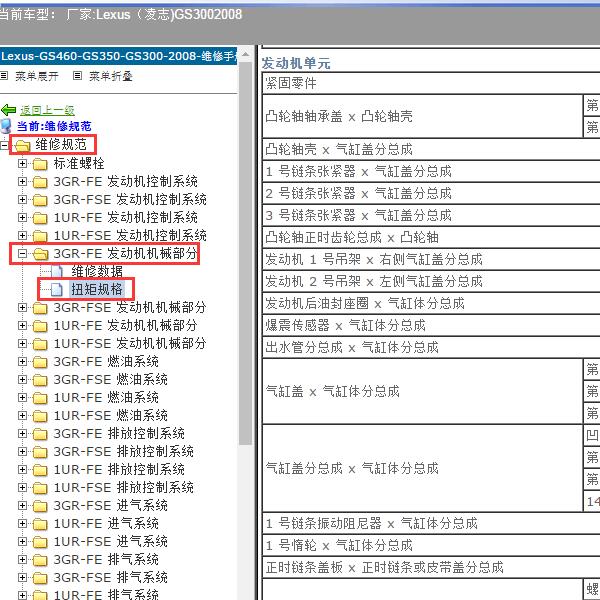This screenshot has height=600, width=600.
Task: Click 发动机 1 号吊架 row
Action: (431, 259)
